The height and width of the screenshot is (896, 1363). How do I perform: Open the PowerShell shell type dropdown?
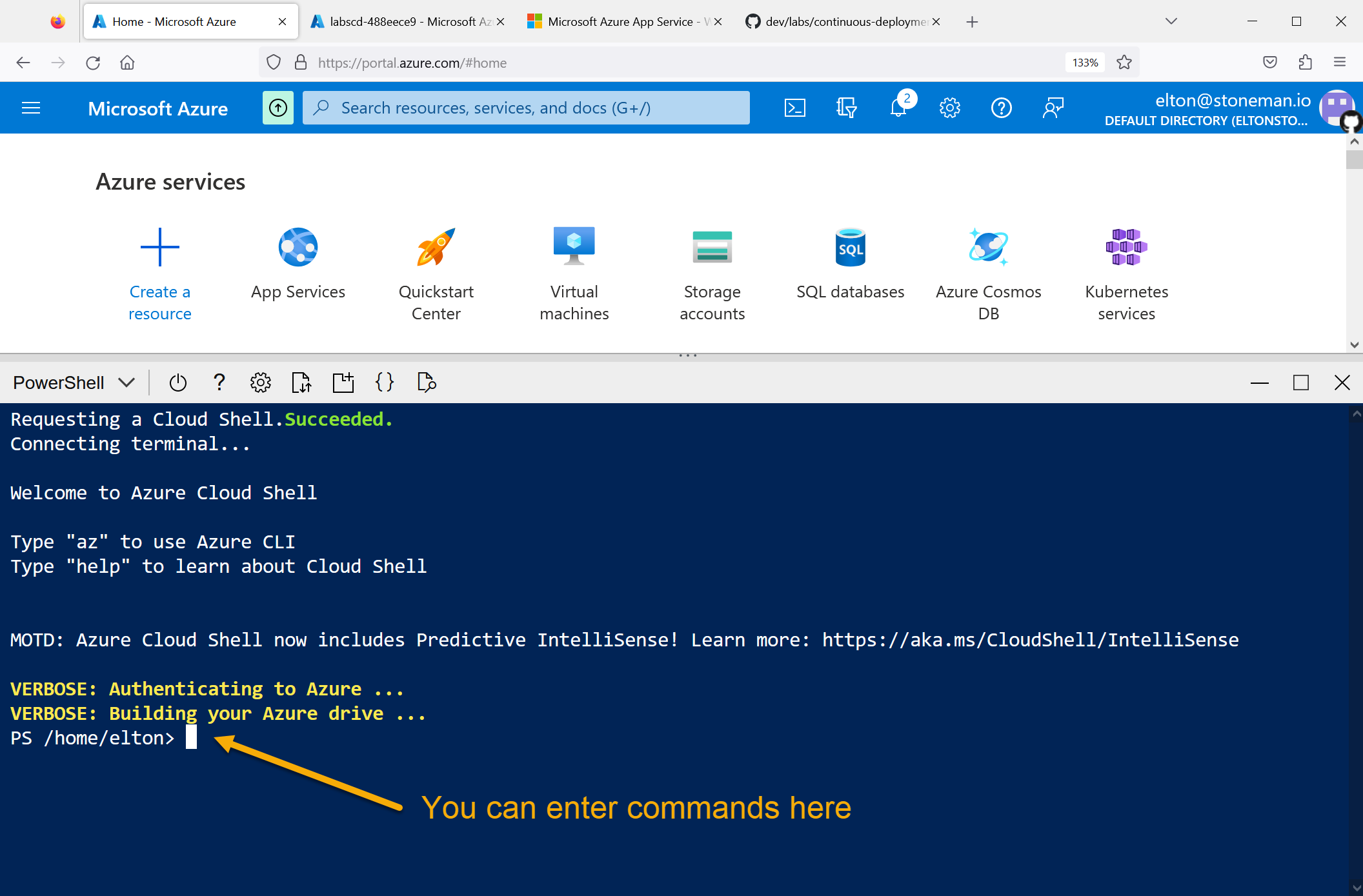pyautogui.click(x=74, y=383)
